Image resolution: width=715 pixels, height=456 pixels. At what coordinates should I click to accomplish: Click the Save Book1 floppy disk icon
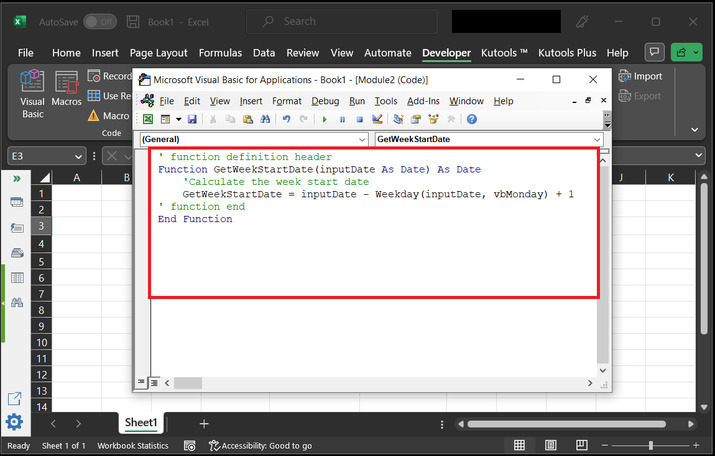193,119
